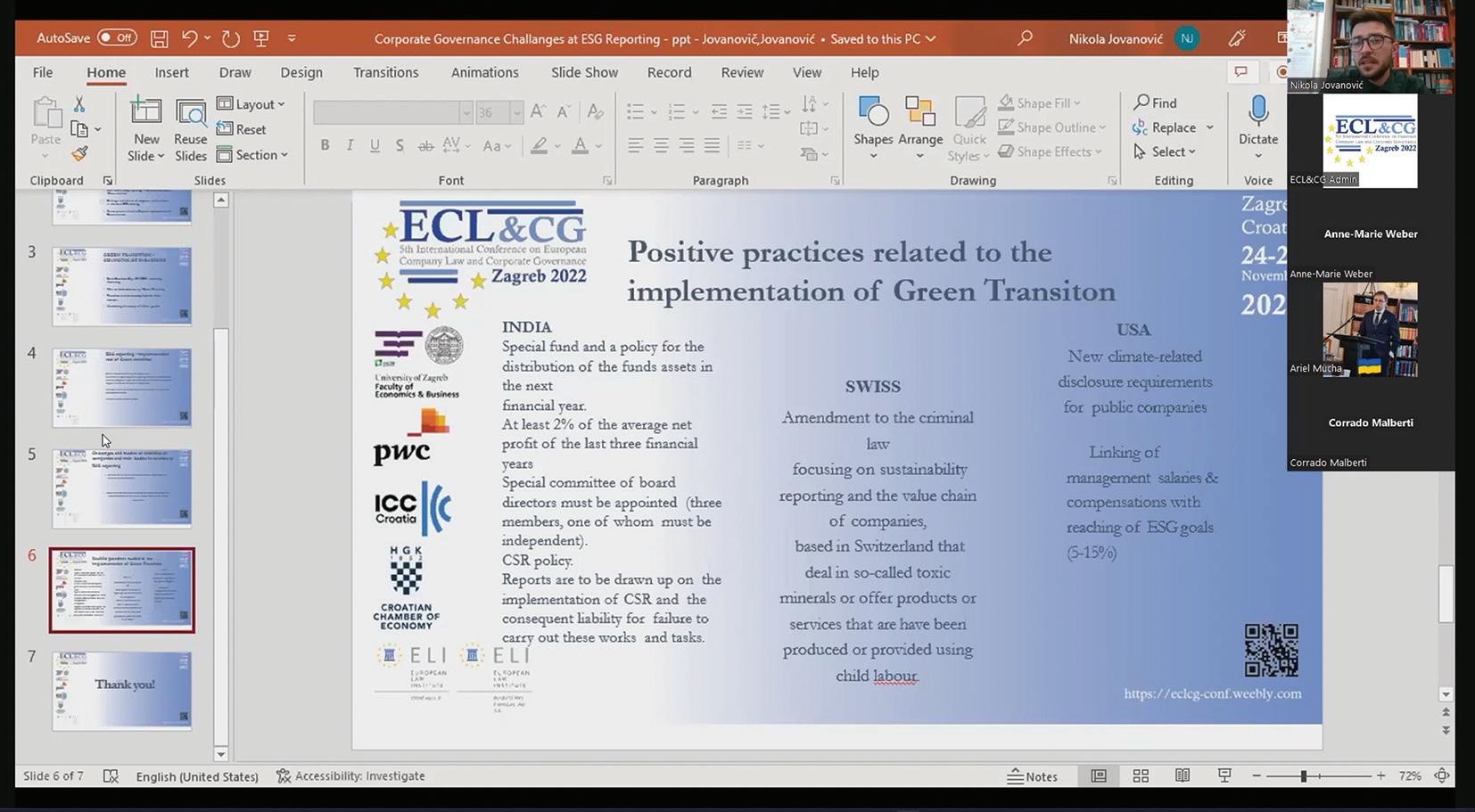Click Increase Font Size icon
Image resolution: width=1475 pixels, height=812 pixels.
538,111
